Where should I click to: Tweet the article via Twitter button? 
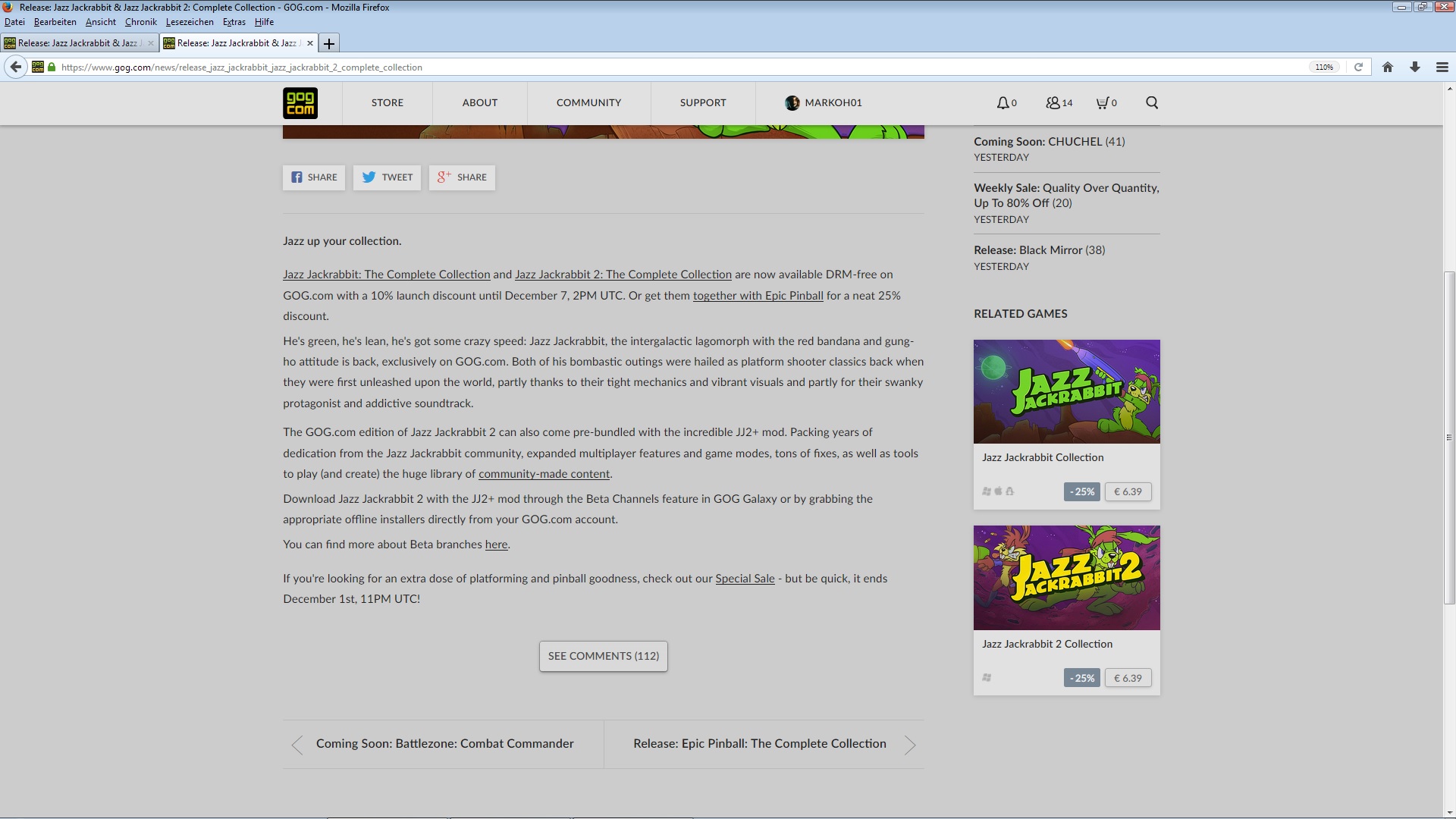(387, 177)
